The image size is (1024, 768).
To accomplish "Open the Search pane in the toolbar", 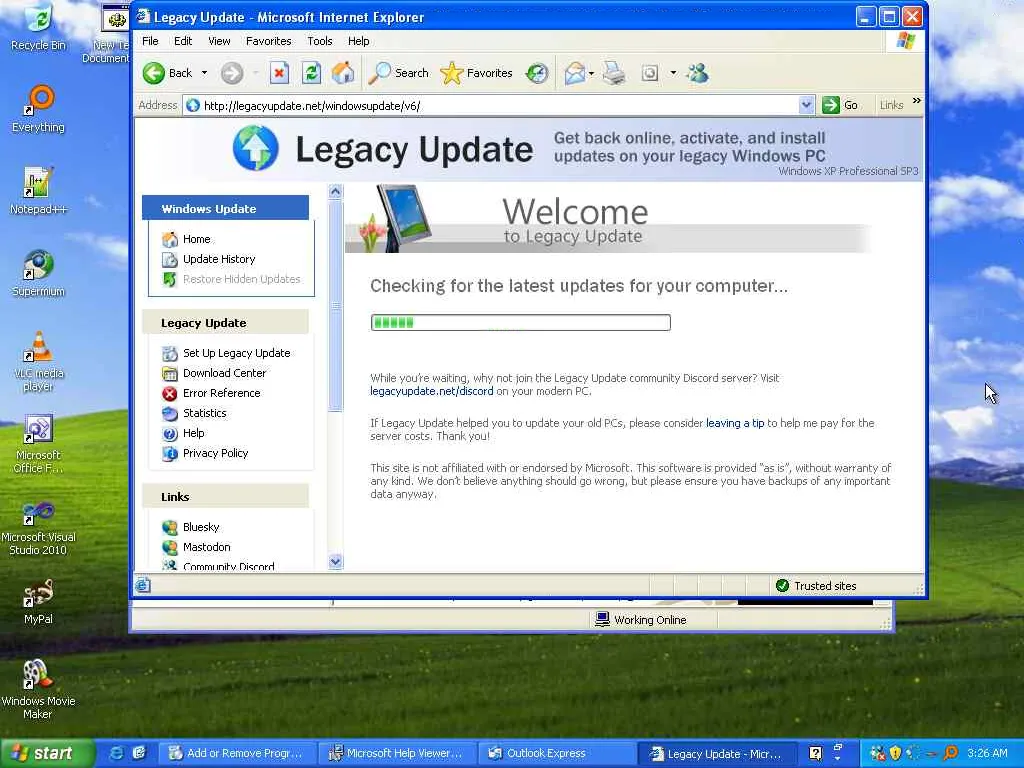I will [399, 73].
